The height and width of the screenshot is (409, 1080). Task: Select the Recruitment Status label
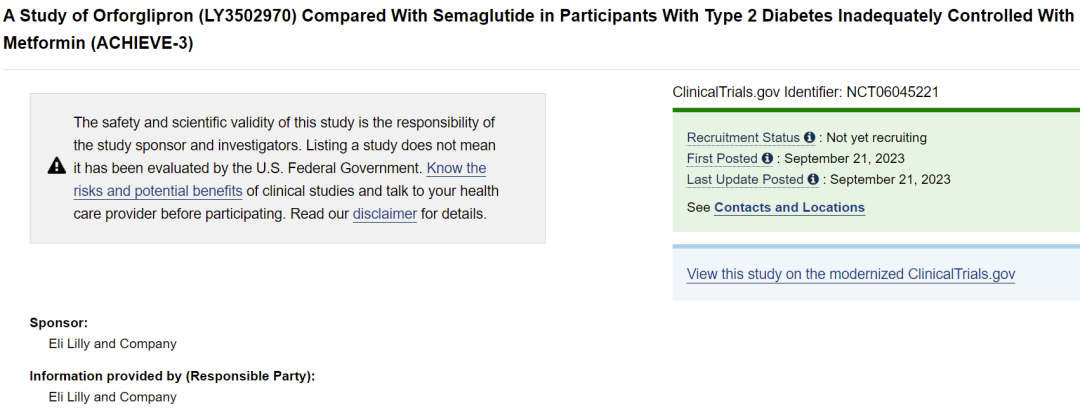coord(743,138)
